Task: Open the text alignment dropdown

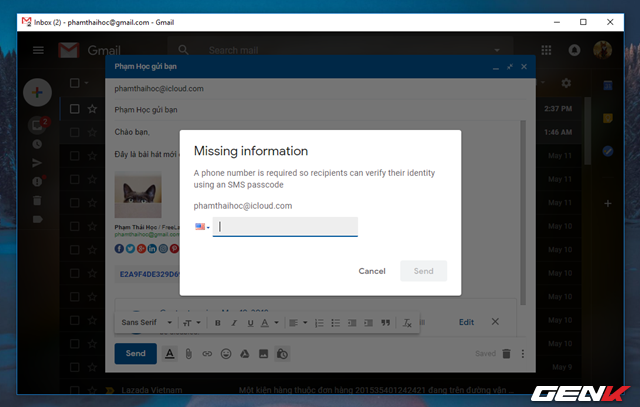Action: 298,323
